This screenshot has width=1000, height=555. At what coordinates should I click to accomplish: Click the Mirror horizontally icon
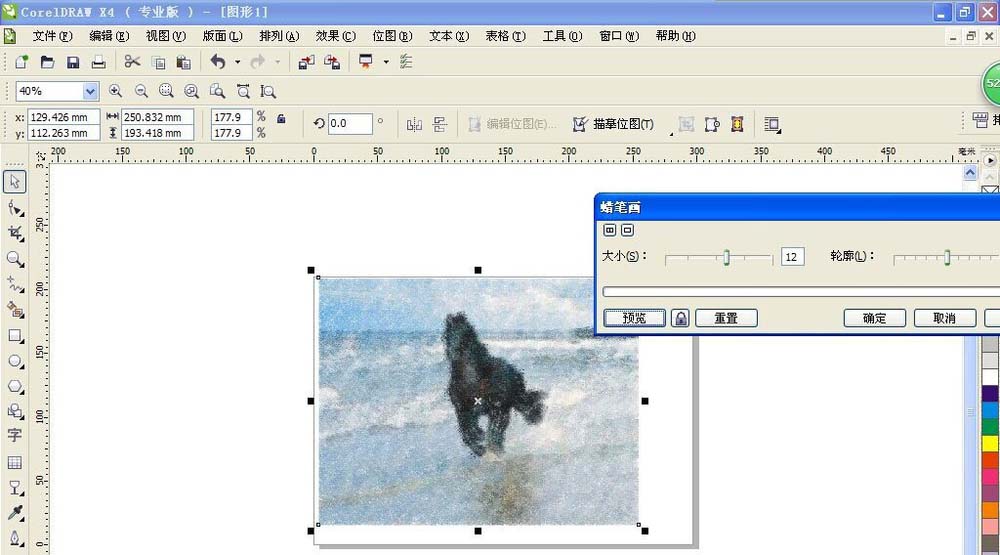click(x=415, y=124)
